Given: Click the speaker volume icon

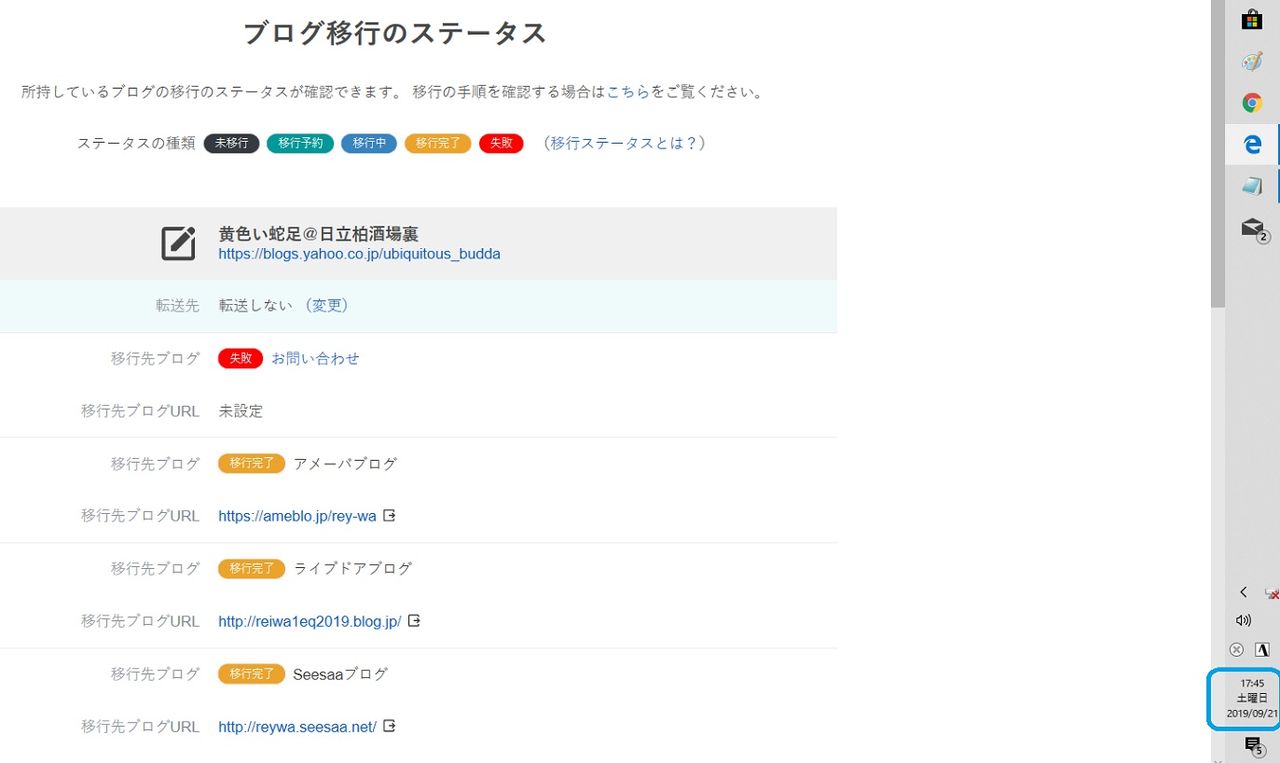Looking at the screenshot, I should tap(1243, 620).
